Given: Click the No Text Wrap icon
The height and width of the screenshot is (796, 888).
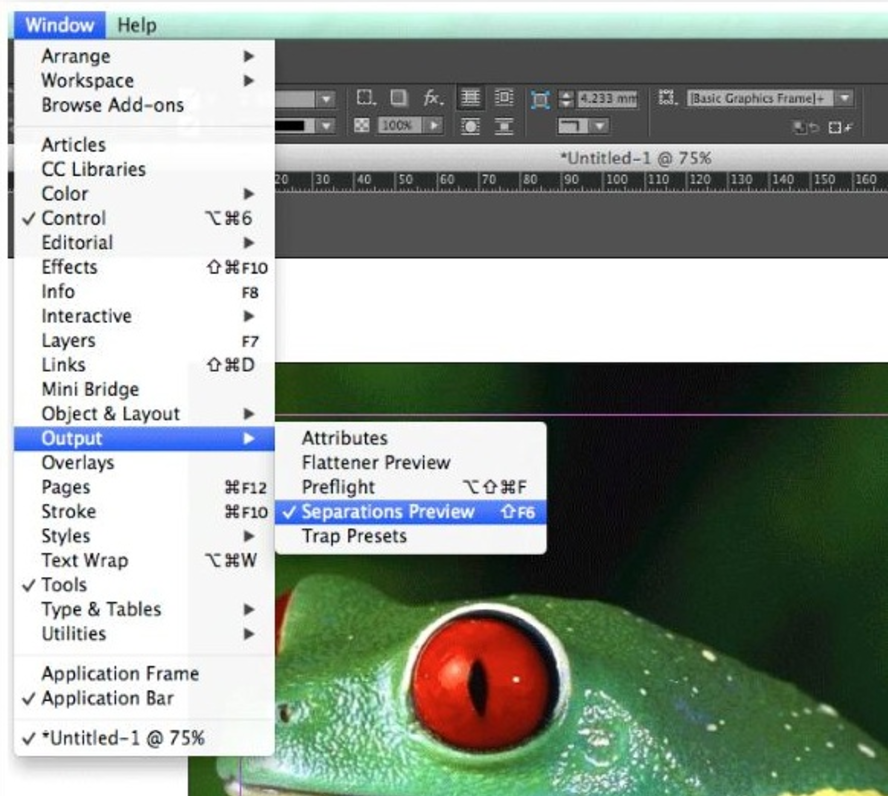Looking at the screenshot, I should tap(470, 96).
